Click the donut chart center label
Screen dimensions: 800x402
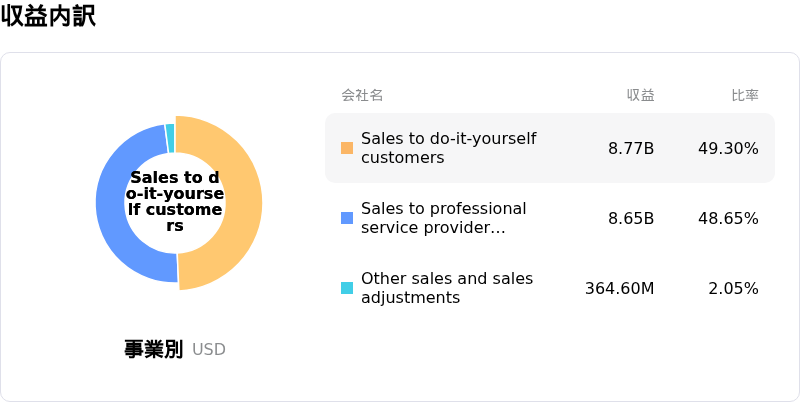coord(175,202)
